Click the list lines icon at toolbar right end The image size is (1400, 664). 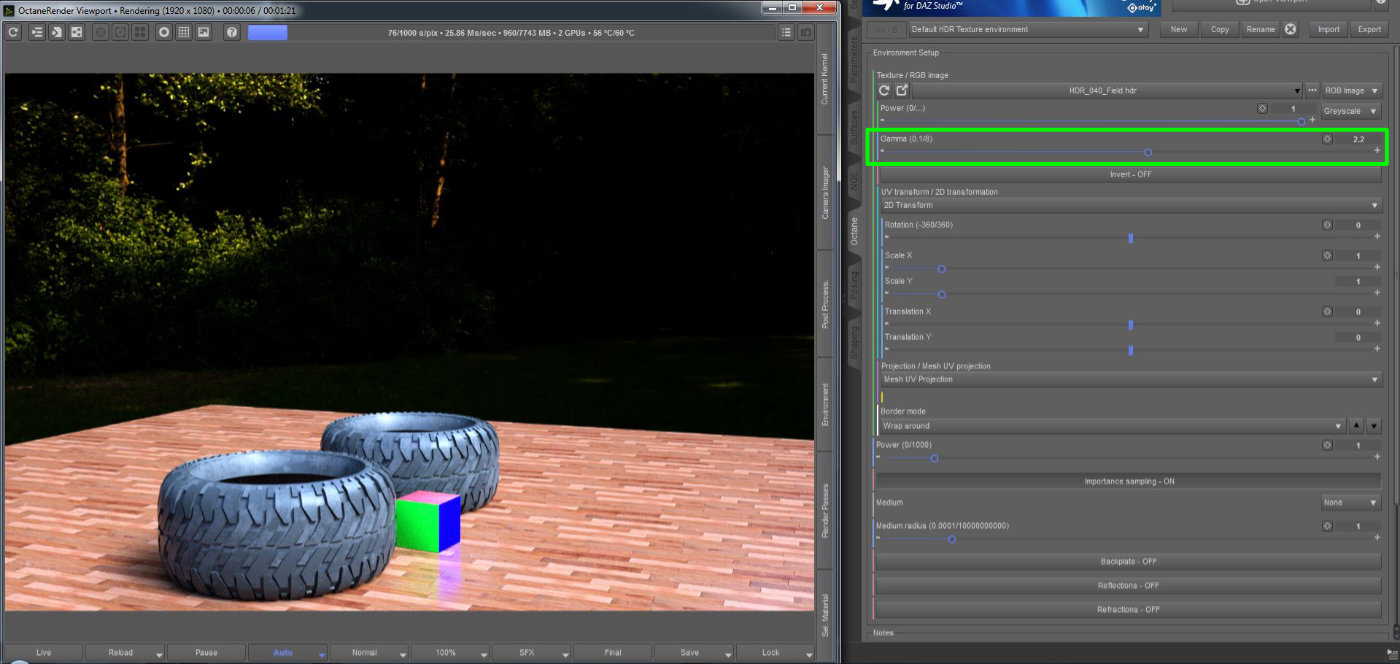(787, 32)
